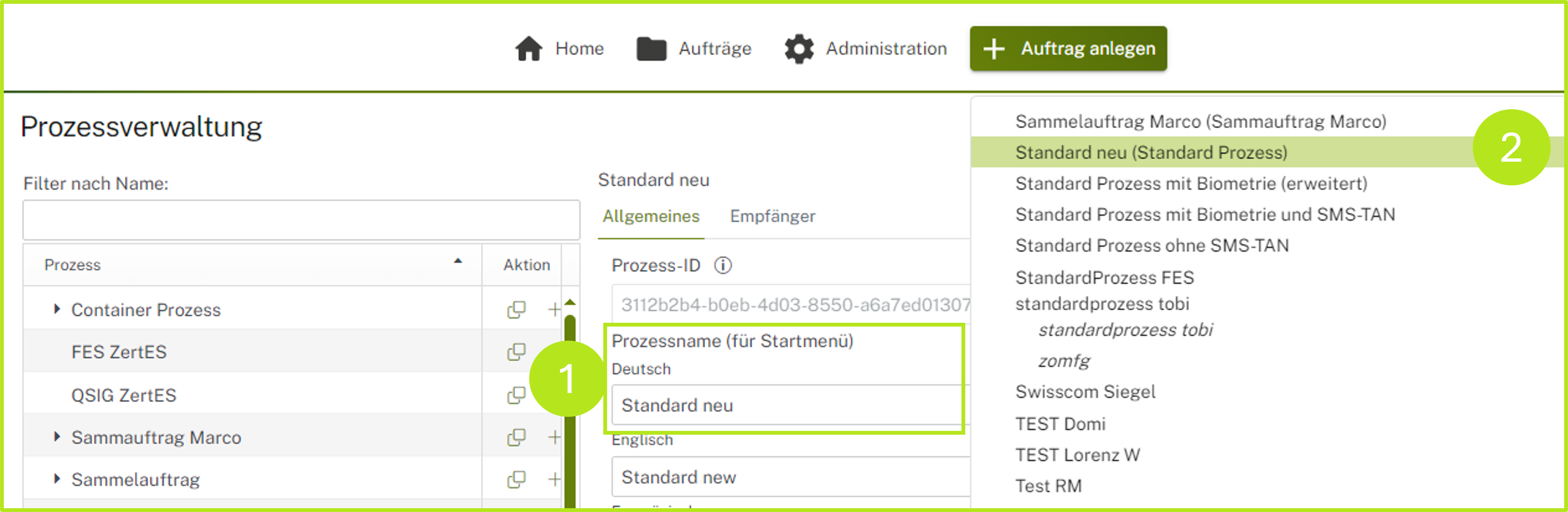Click the process list vertical scrollbar
This screenshot has height=512, width=1568.
[x=570, y=408]
